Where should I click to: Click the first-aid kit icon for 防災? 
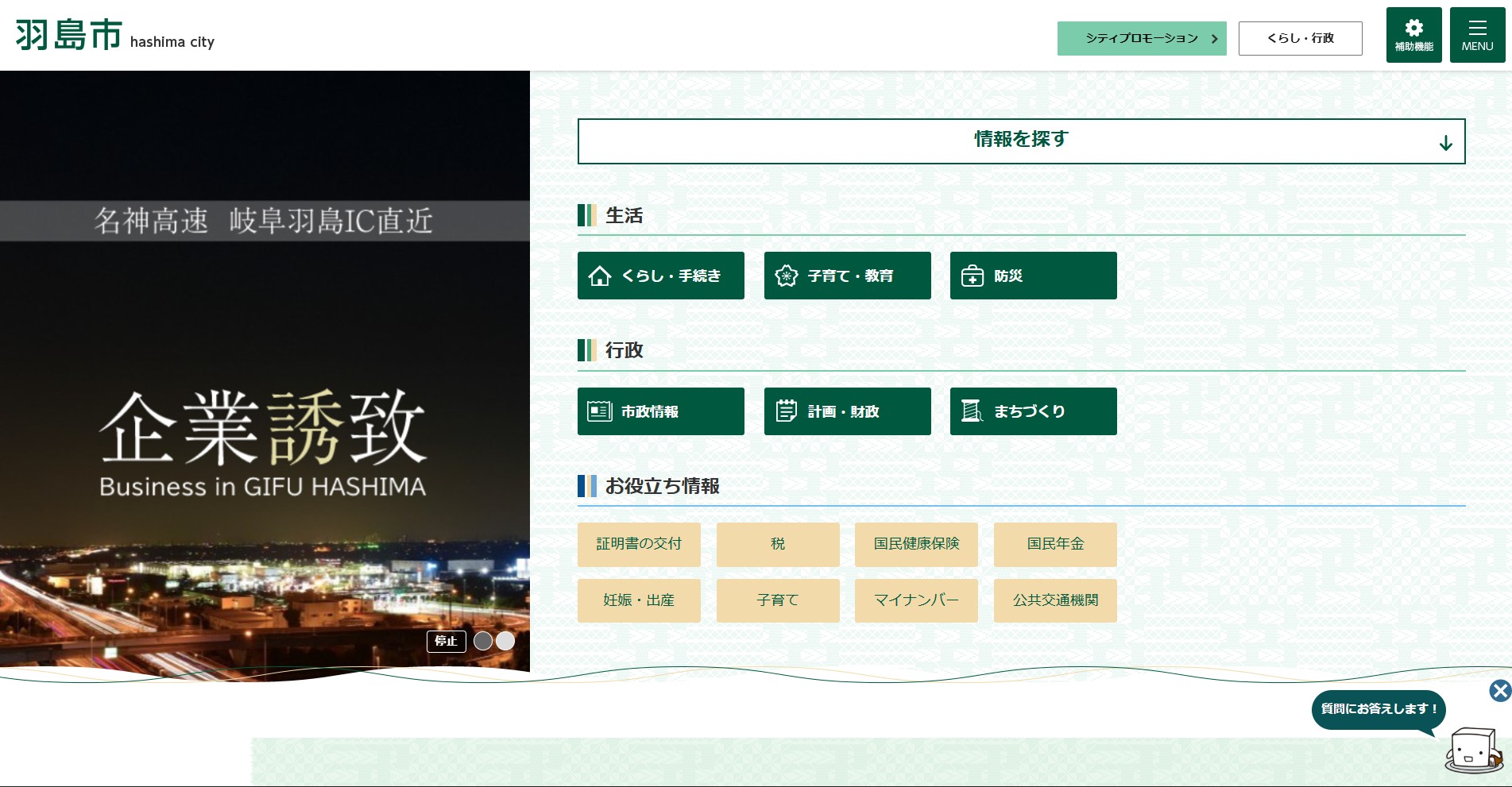[x=973, y=276]
